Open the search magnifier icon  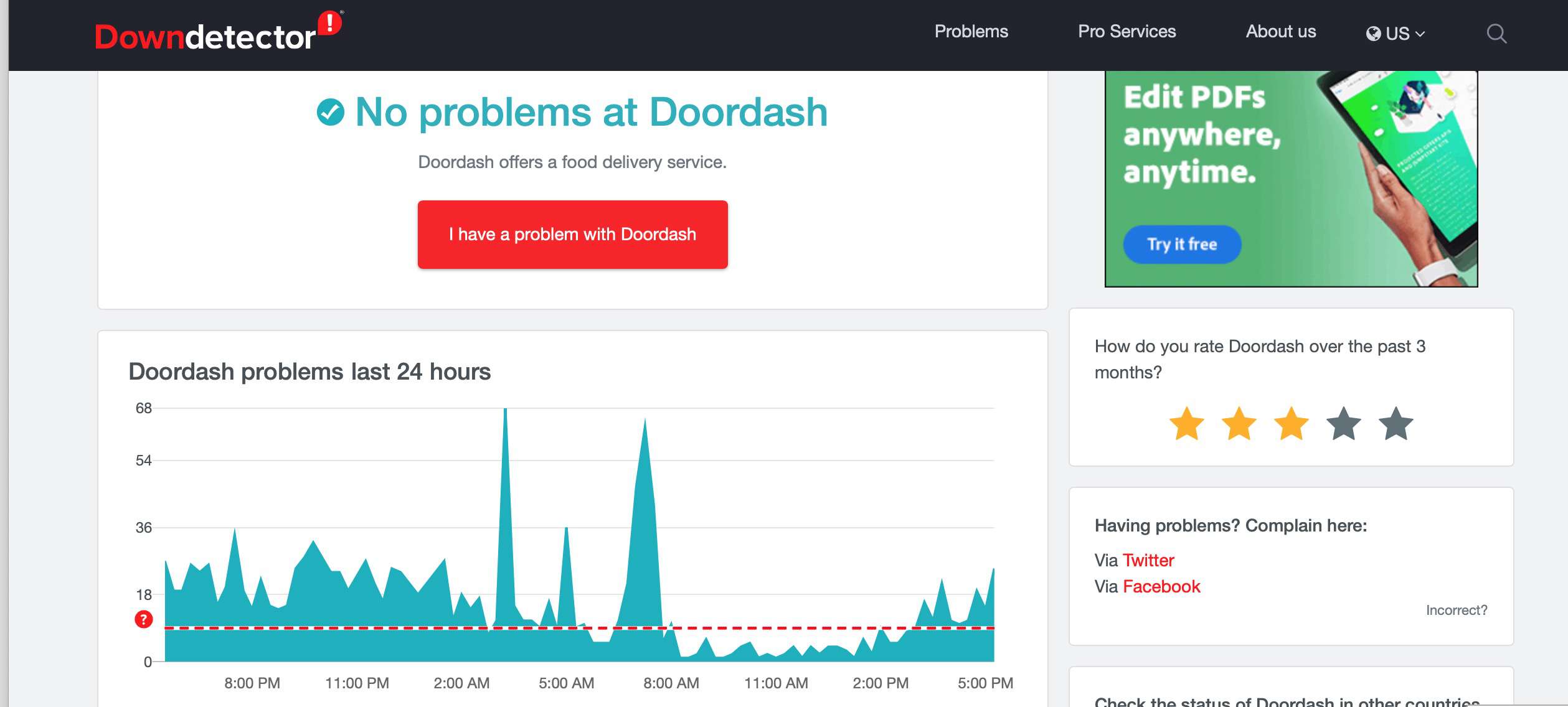pyautogui.click(x=1496, y=33)
